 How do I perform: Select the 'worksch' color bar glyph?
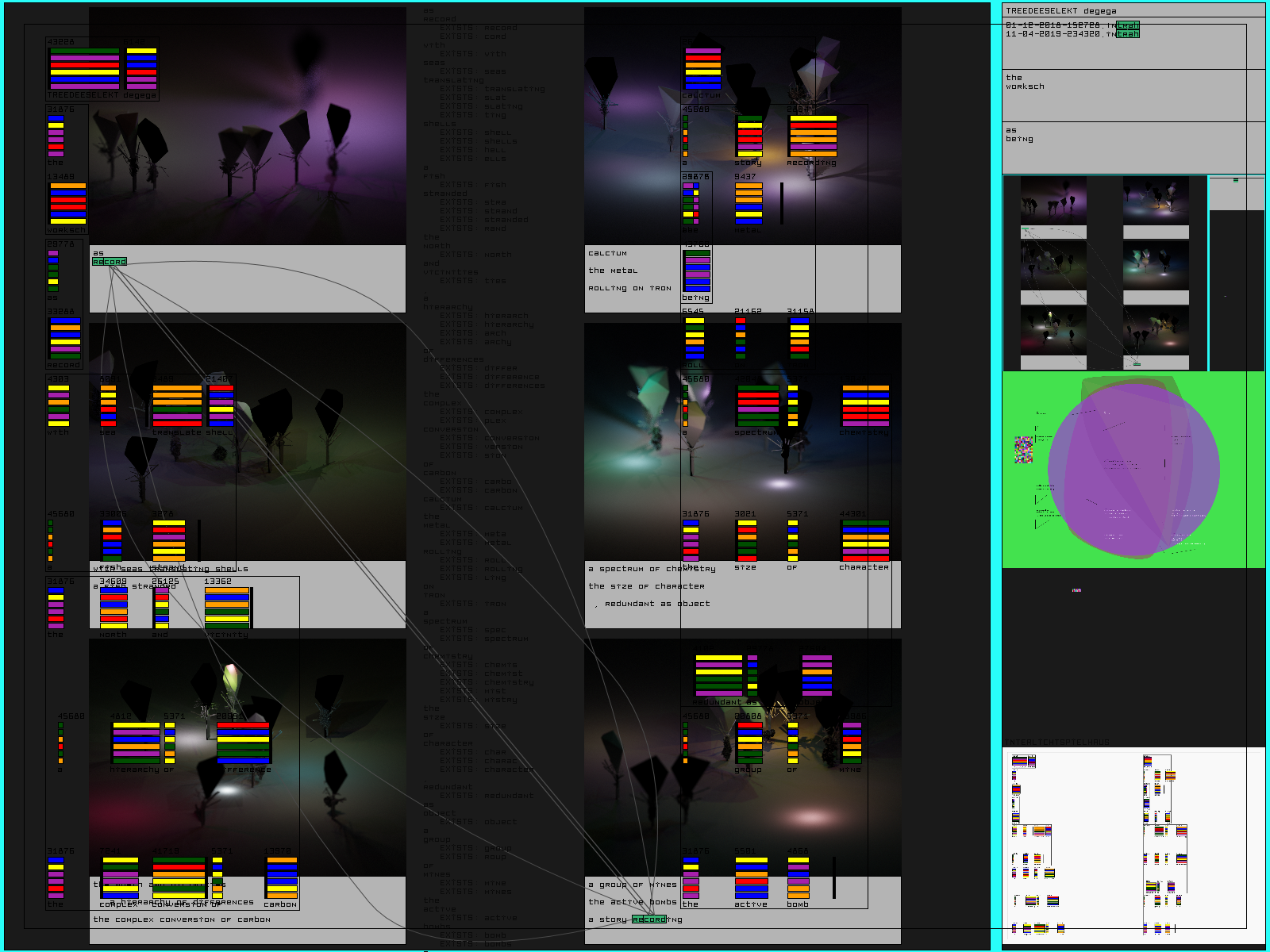[x=67, y=205]
